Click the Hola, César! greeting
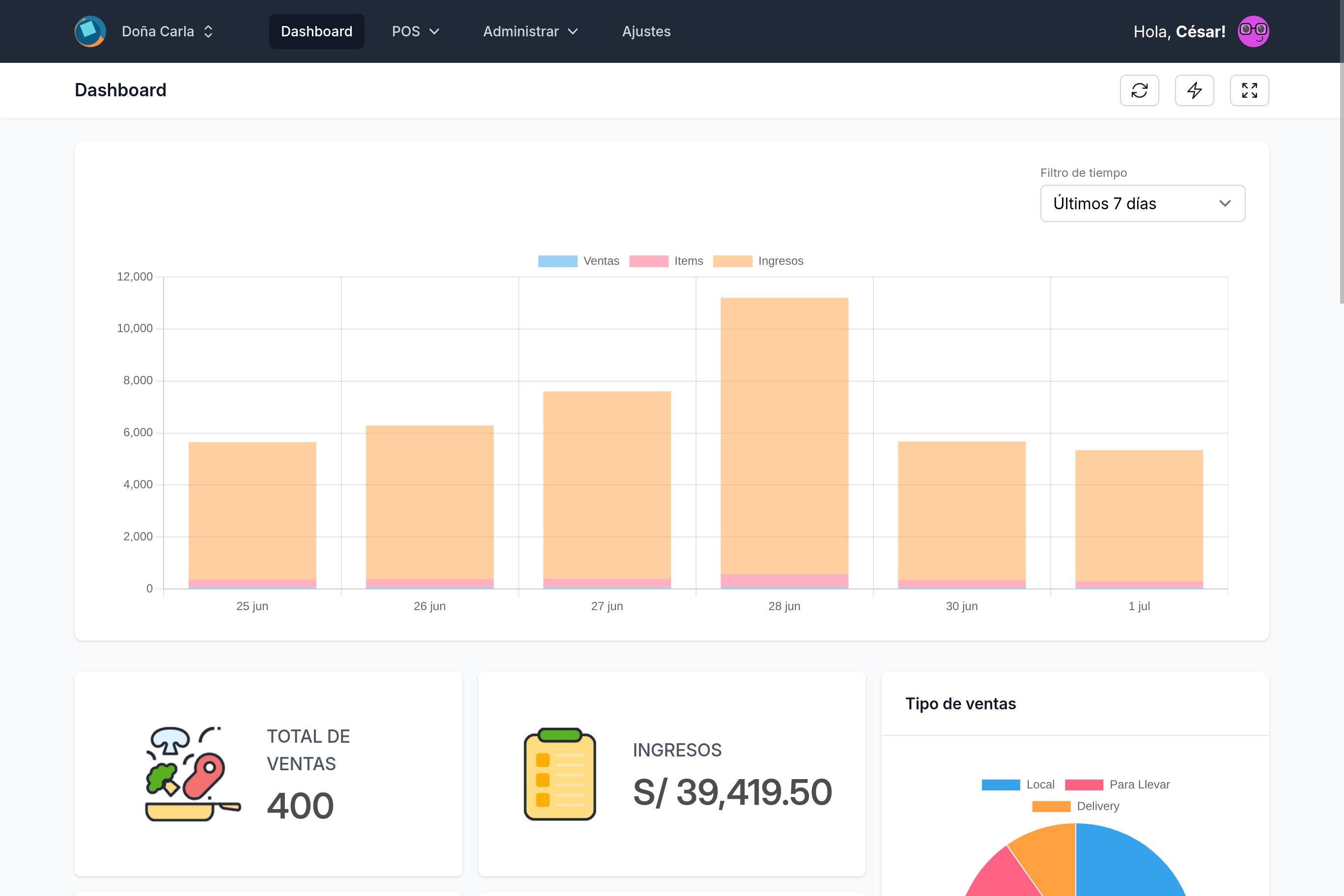This screenshot has width=1344, height=896. click(x=1179, y=31)
